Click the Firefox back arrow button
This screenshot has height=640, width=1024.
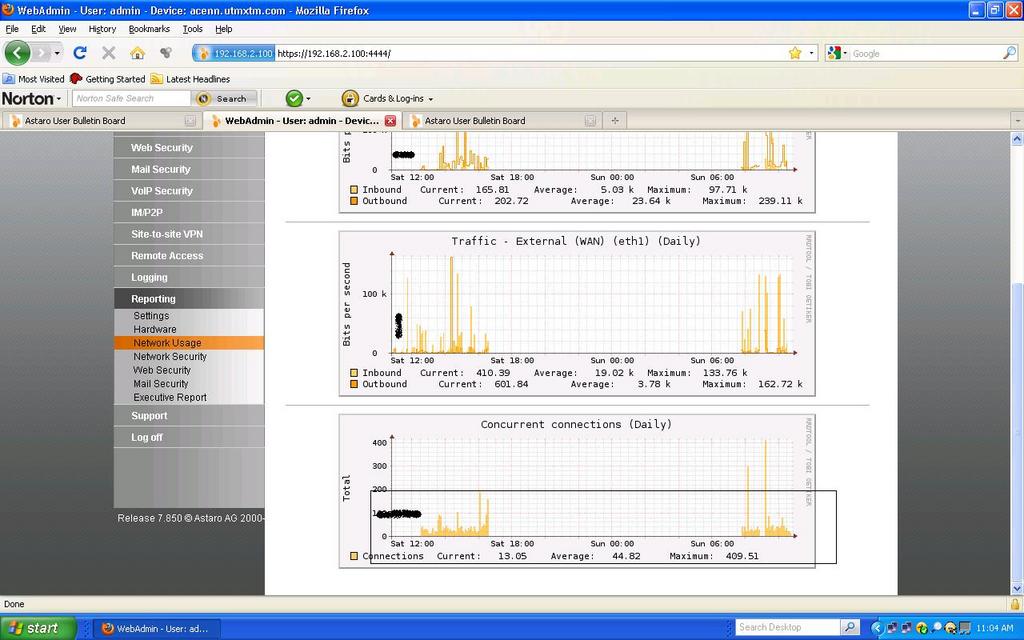click(18, 53)
